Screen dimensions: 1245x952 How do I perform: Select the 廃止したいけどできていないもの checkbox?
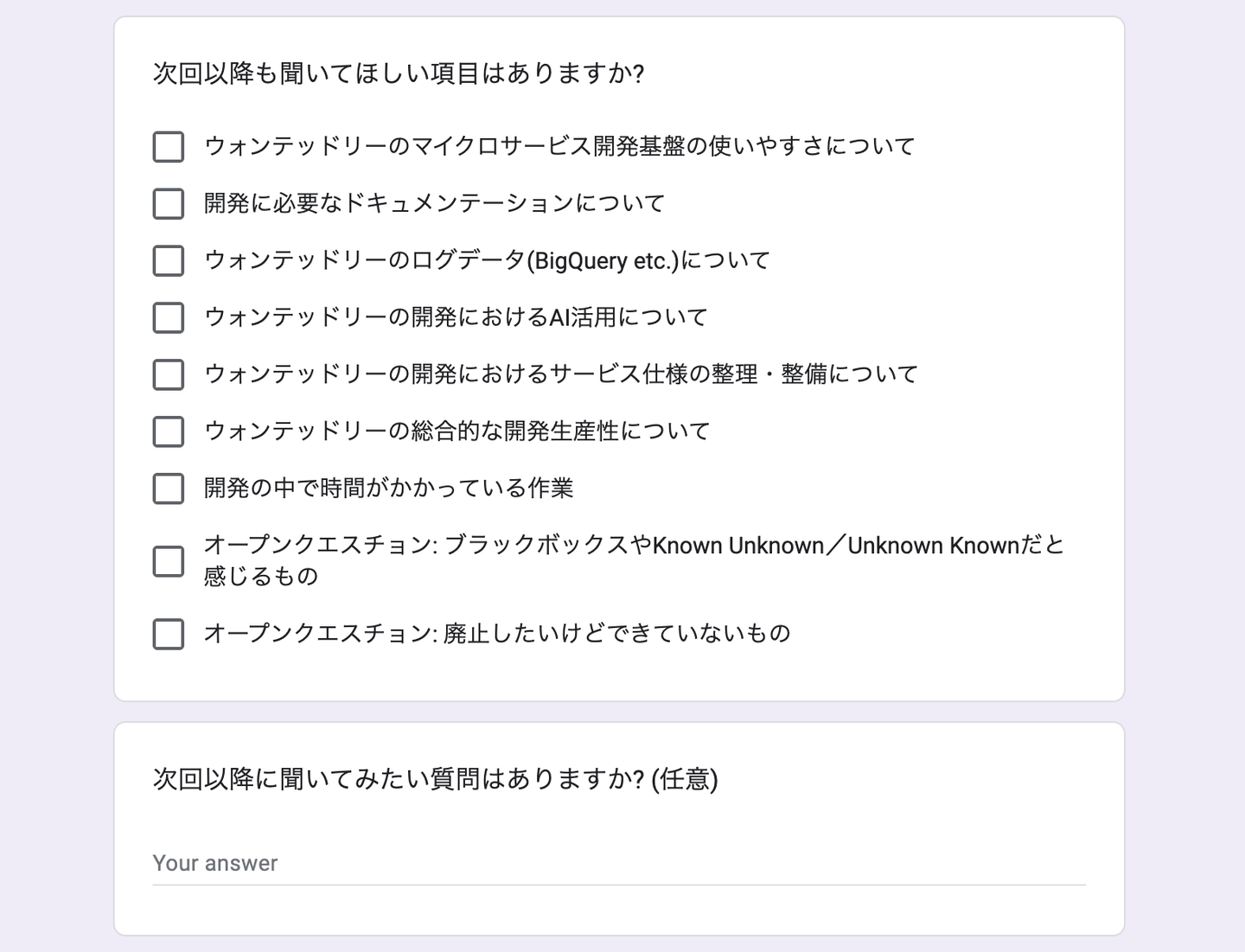(169, 634)
